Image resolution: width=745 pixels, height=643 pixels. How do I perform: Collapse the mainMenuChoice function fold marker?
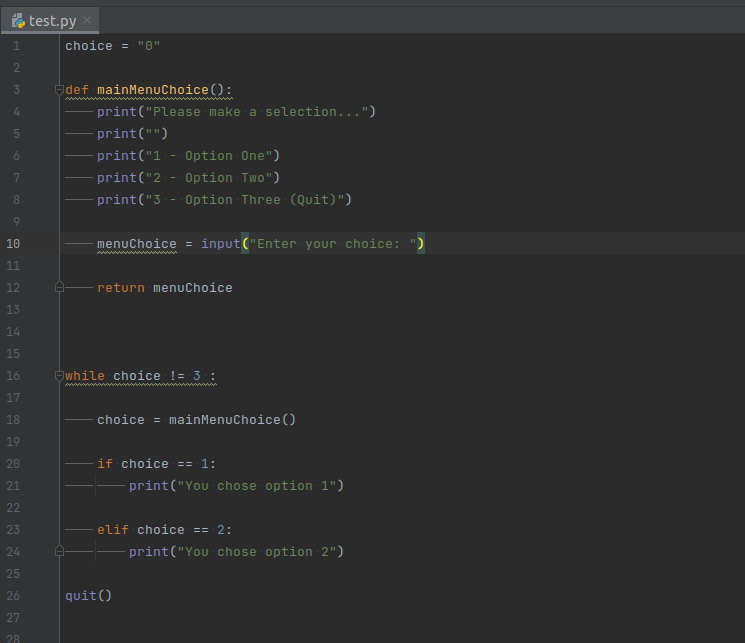[60, 90]
